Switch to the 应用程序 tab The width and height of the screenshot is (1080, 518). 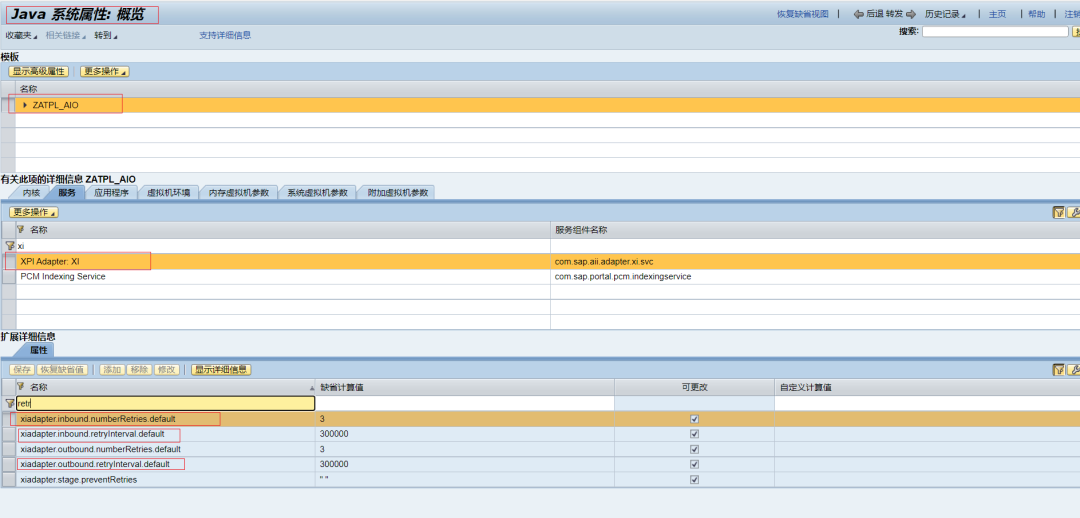pyautogui.click(x=111, y=193)
